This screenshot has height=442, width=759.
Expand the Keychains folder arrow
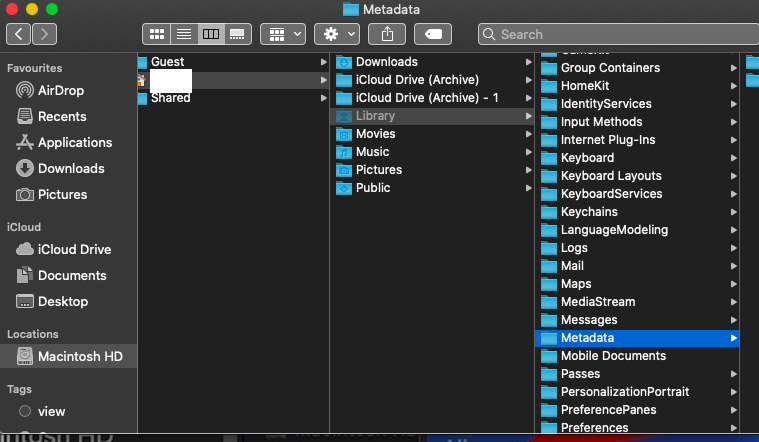point(734,212)
